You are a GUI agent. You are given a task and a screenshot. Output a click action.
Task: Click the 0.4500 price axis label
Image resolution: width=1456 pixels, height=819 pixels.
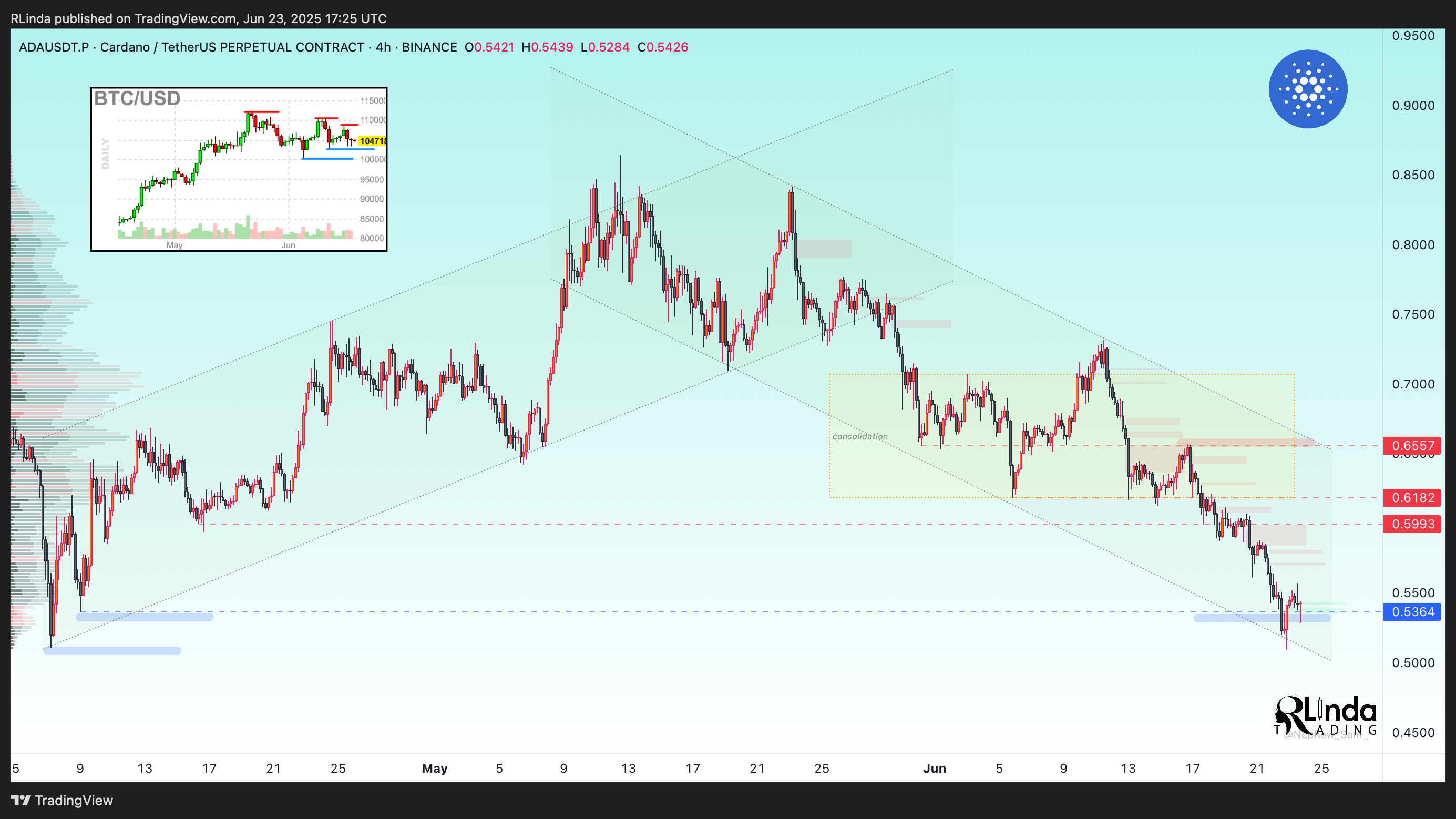point(1413,732)
